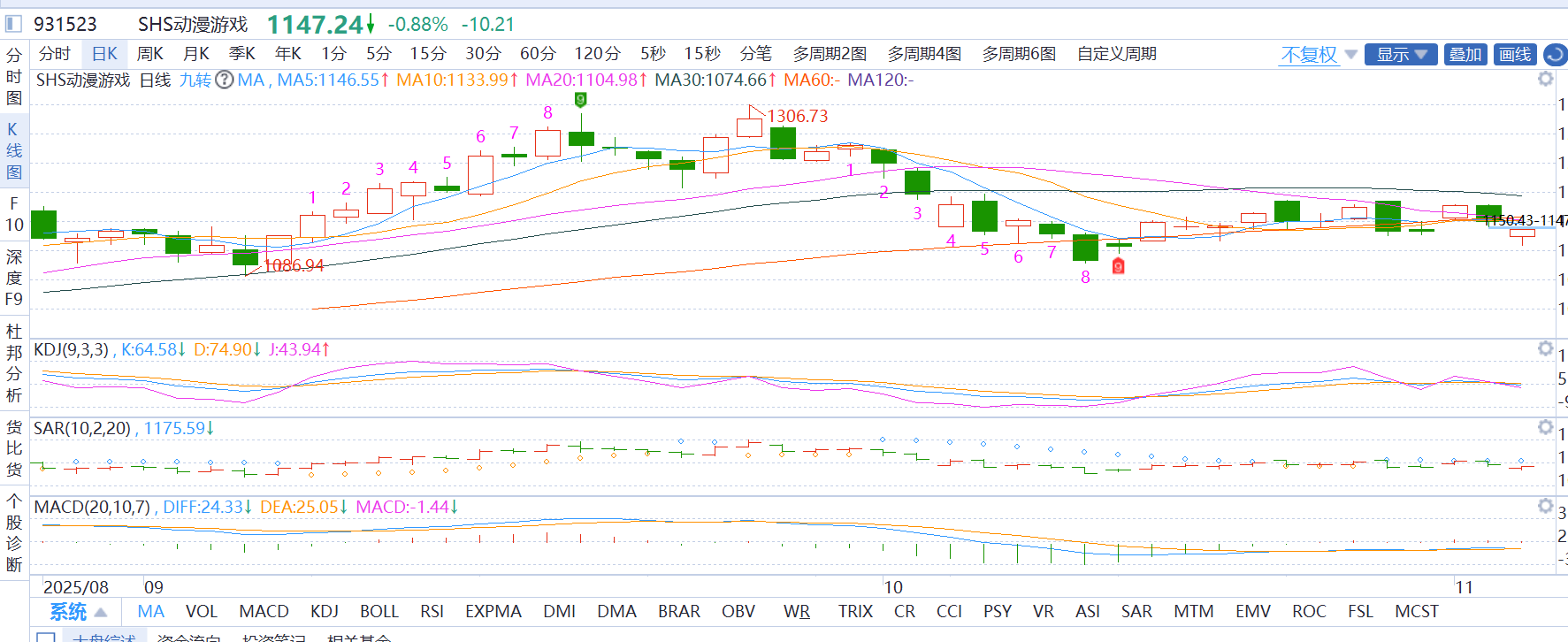Open 多周期4图 layout
This screenshot has width=1568, height=642.
(x=924, y=54)
